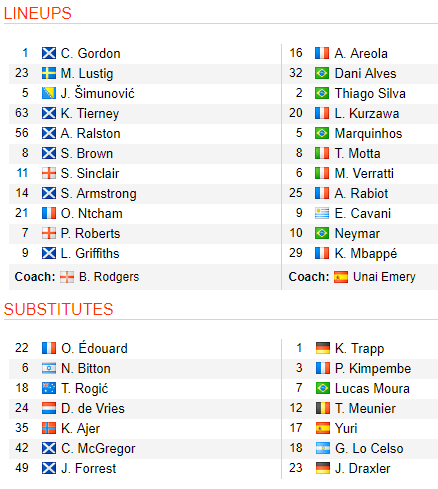The image size is (438, 489).
Task: Click M. Verratti's name
Action: click(364, 173)
